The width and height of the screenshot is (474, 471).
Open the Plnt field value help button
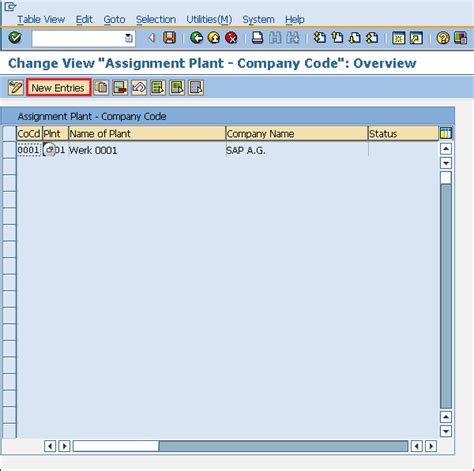click(x=49, y=150)
